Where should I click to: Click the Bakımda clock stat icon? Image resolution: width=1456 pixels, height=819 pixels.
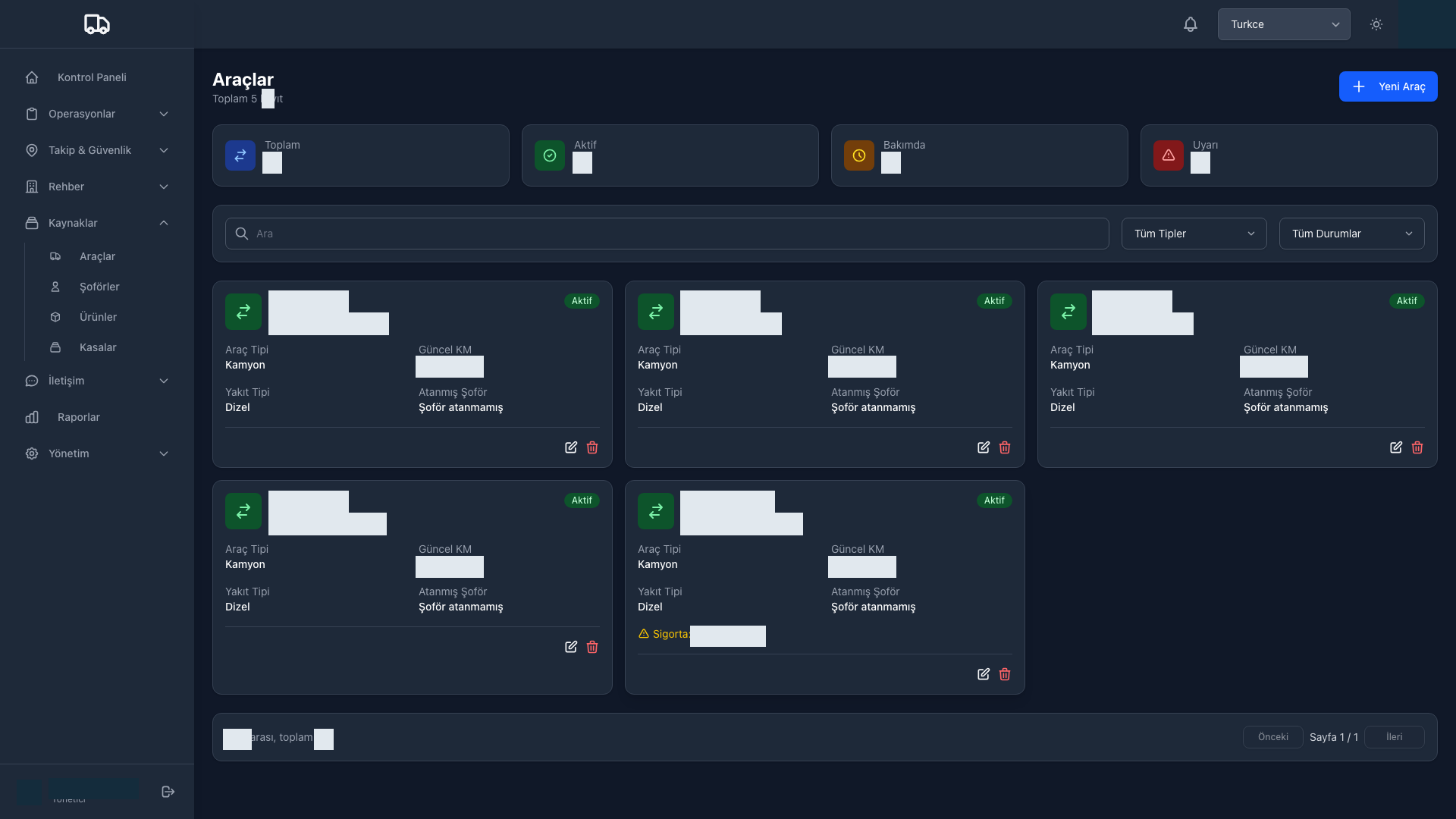tap(859, 155)
